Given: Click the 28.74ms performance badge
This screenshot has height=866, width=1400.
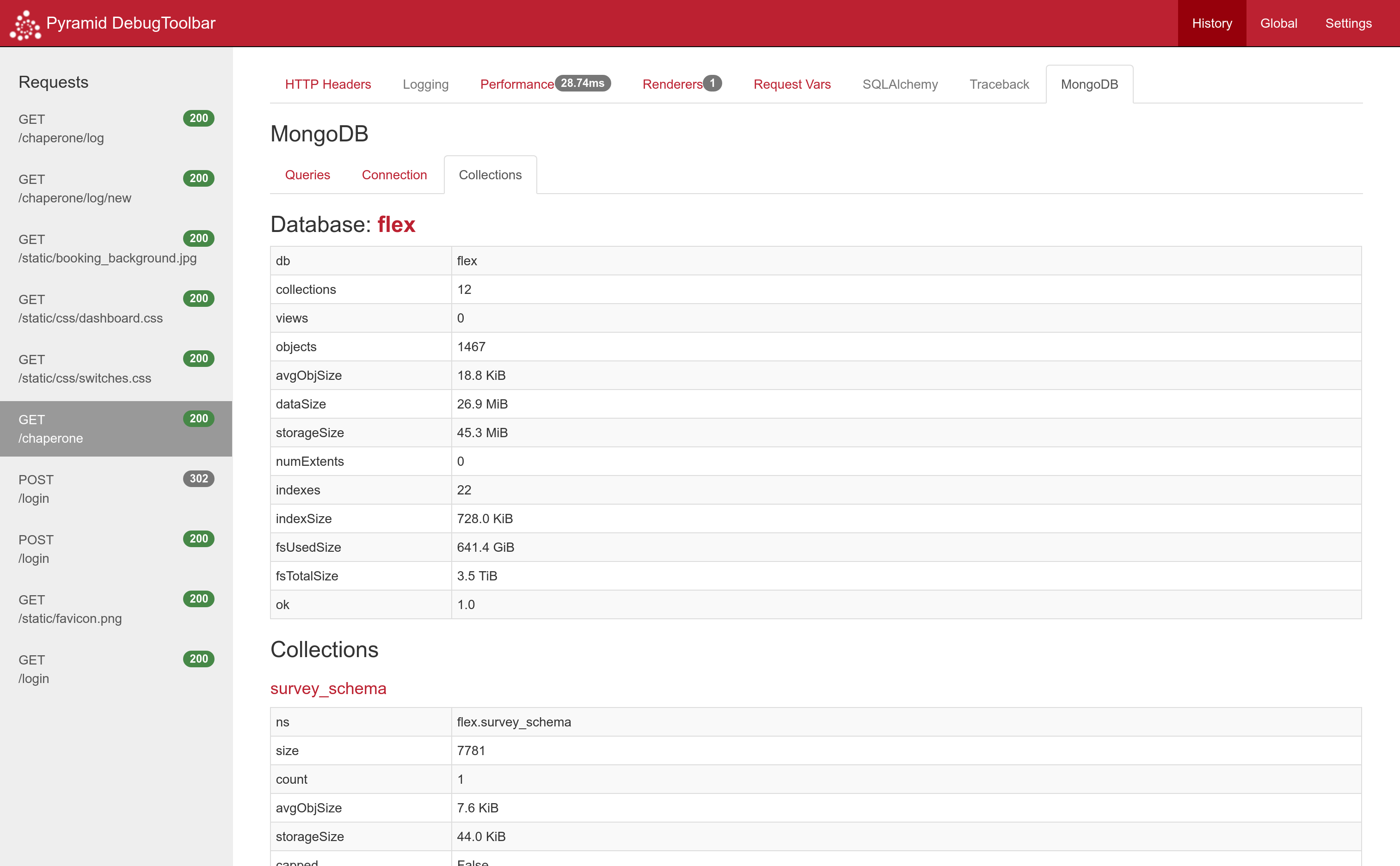Looking at the screenshot, I should coord(582,83).
